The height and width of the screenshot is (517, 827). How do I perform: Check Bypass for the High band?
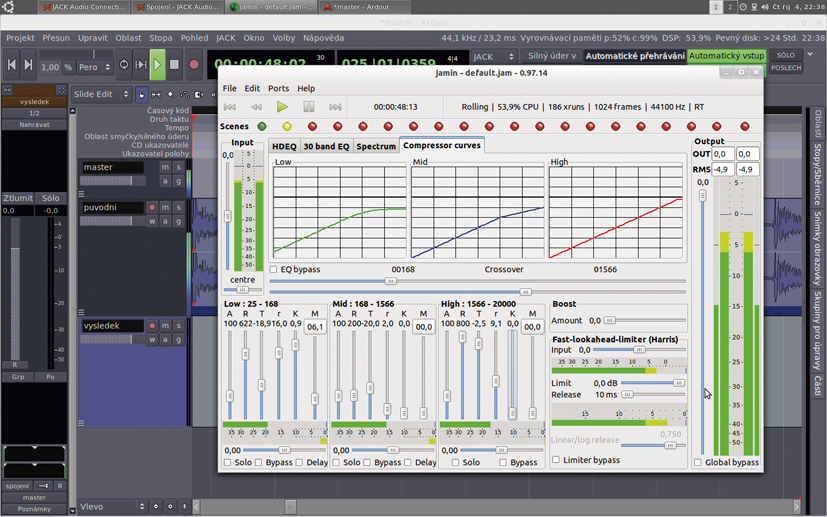pyautogui.click(x=503, y=463)
